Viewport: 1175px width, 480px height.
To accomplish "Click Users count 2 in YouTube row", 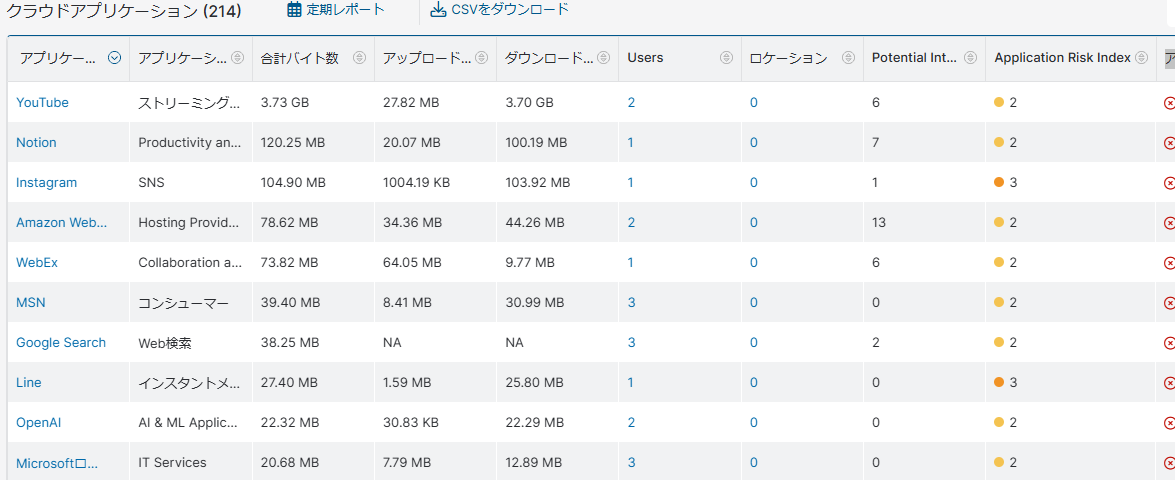I will click(631, 102).
